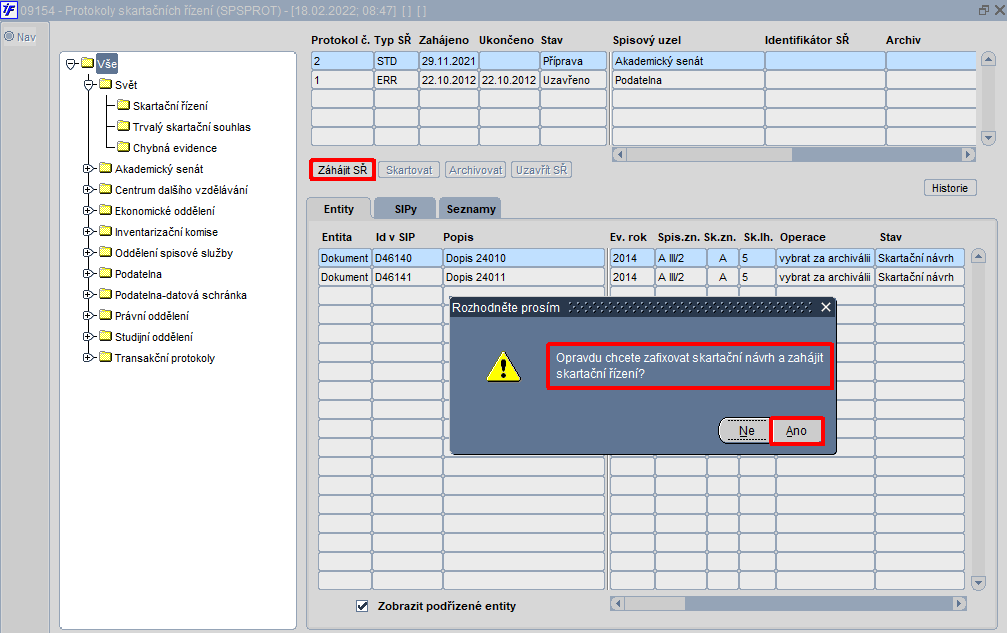Select the Entity tab
Image resolution: width=1007 pixels, height=633 pixels.
(x=338, y=209)
